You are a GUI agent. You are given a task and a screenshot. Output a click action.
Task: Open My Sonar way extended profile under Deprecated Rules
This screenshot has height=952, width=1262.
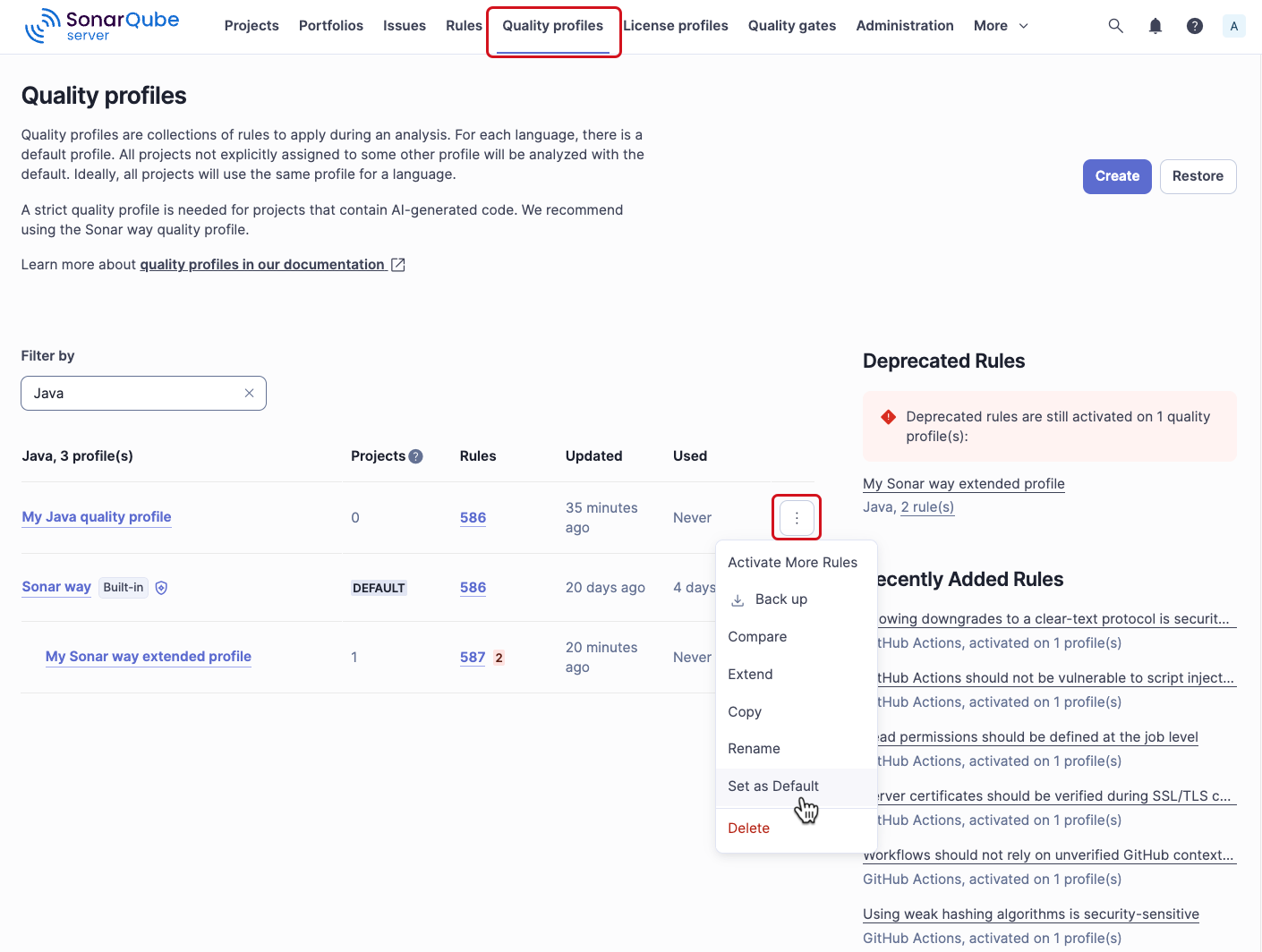[964, 484]
